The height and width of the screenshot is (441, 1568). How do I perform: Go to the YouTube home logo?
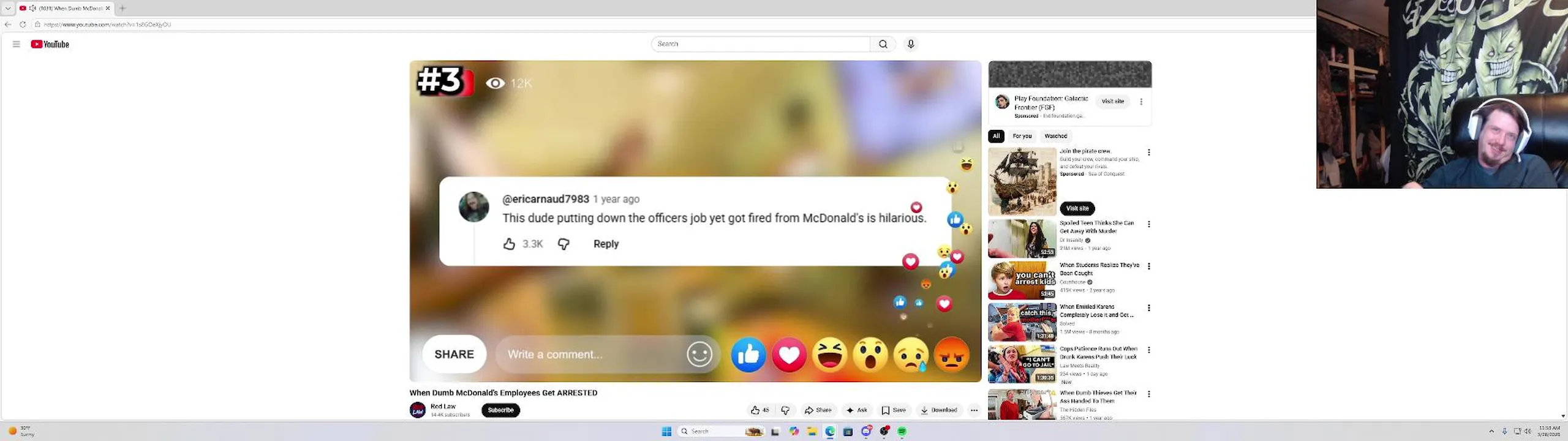tap(50, 44)
